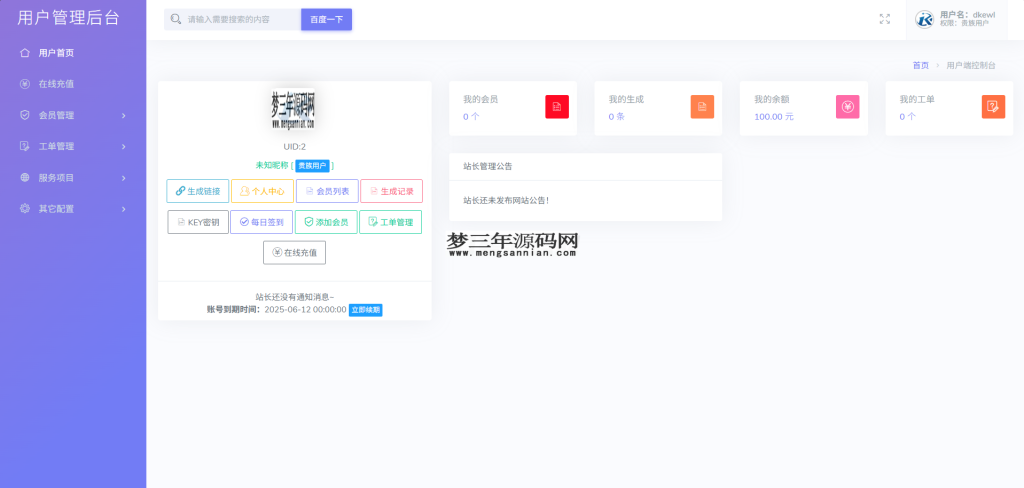Click the shield icon beside 会员管理
1024x488 pixels.
[25, 115]
